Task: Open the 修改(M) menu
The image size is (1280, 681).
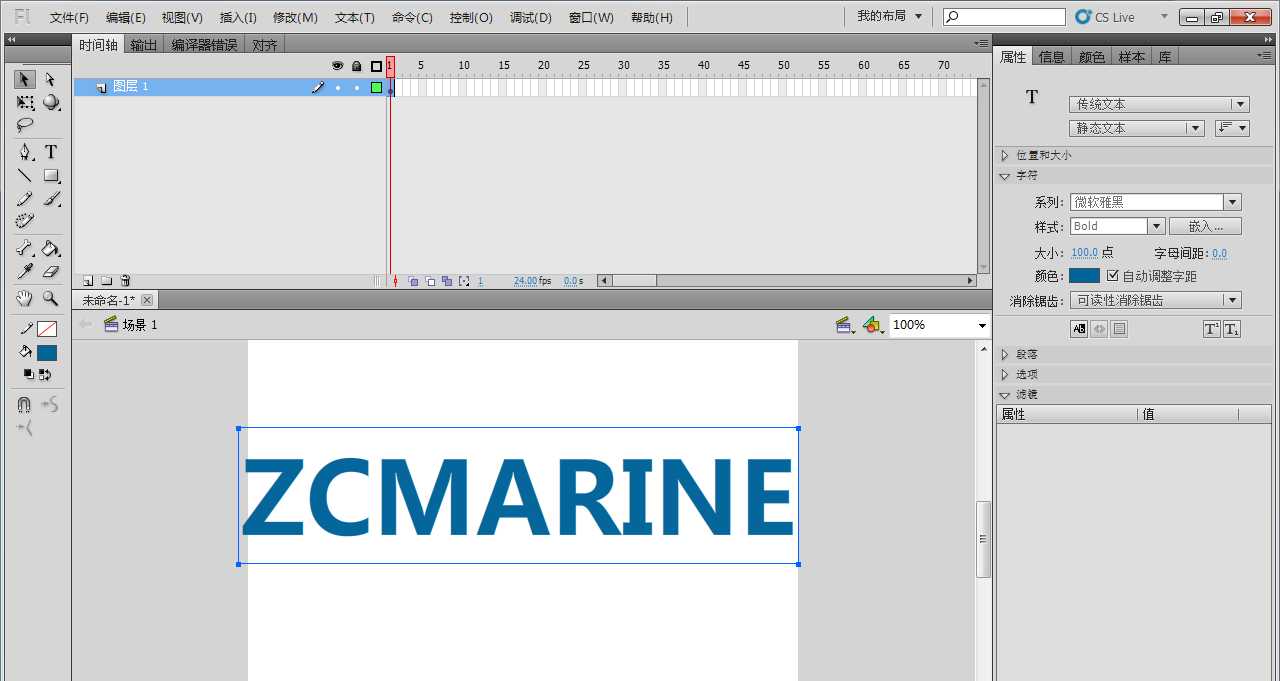Action: click(x=295, y=17)
